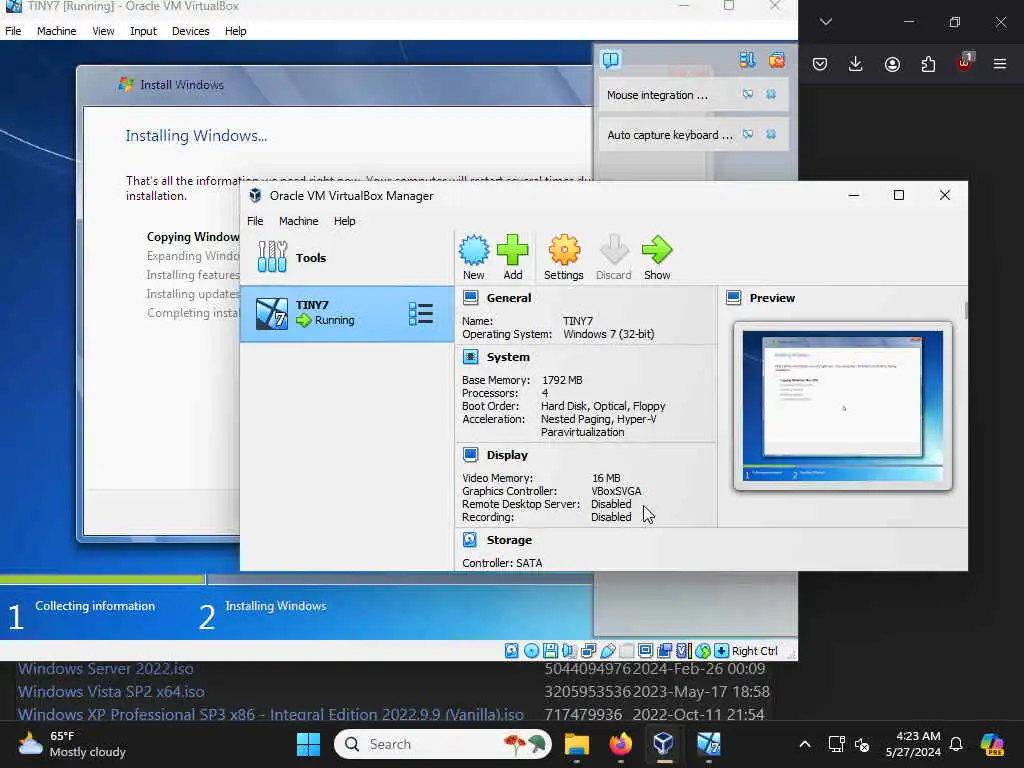
Task: Open the weather widget showing 65°F
Action: pyautogui.click(x=72, y=744)
